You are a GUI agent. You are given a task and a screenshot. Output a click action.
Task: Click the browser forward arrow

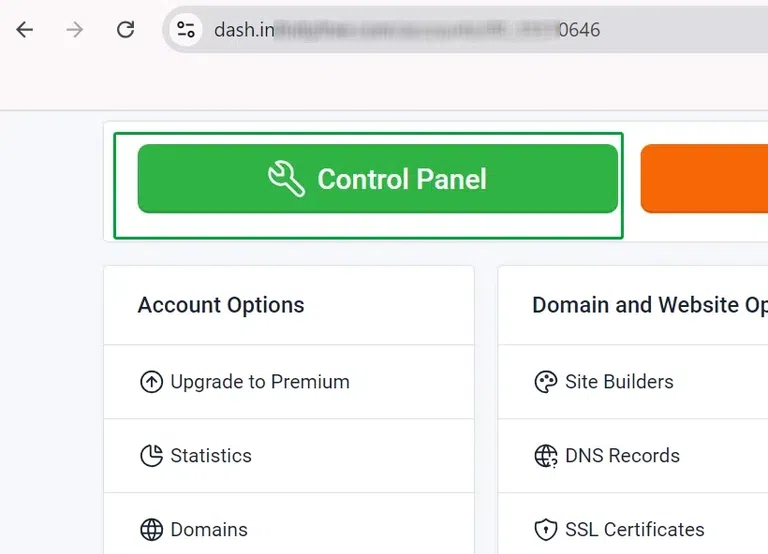(75, 30)
